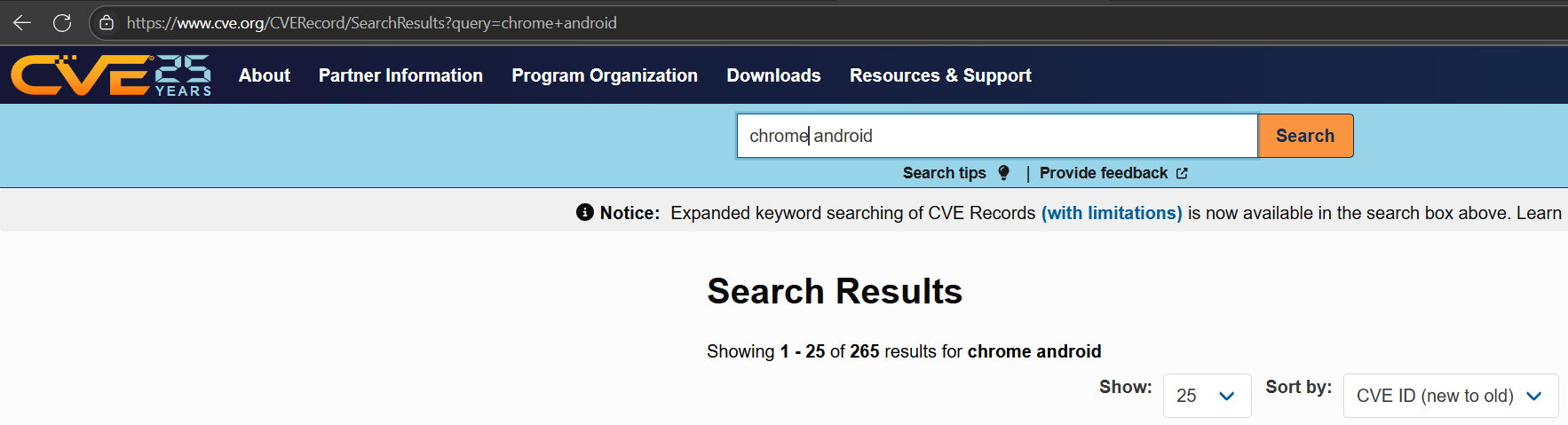
Task: View site info lock icon in address bar
Action: [x=107, y=23]
